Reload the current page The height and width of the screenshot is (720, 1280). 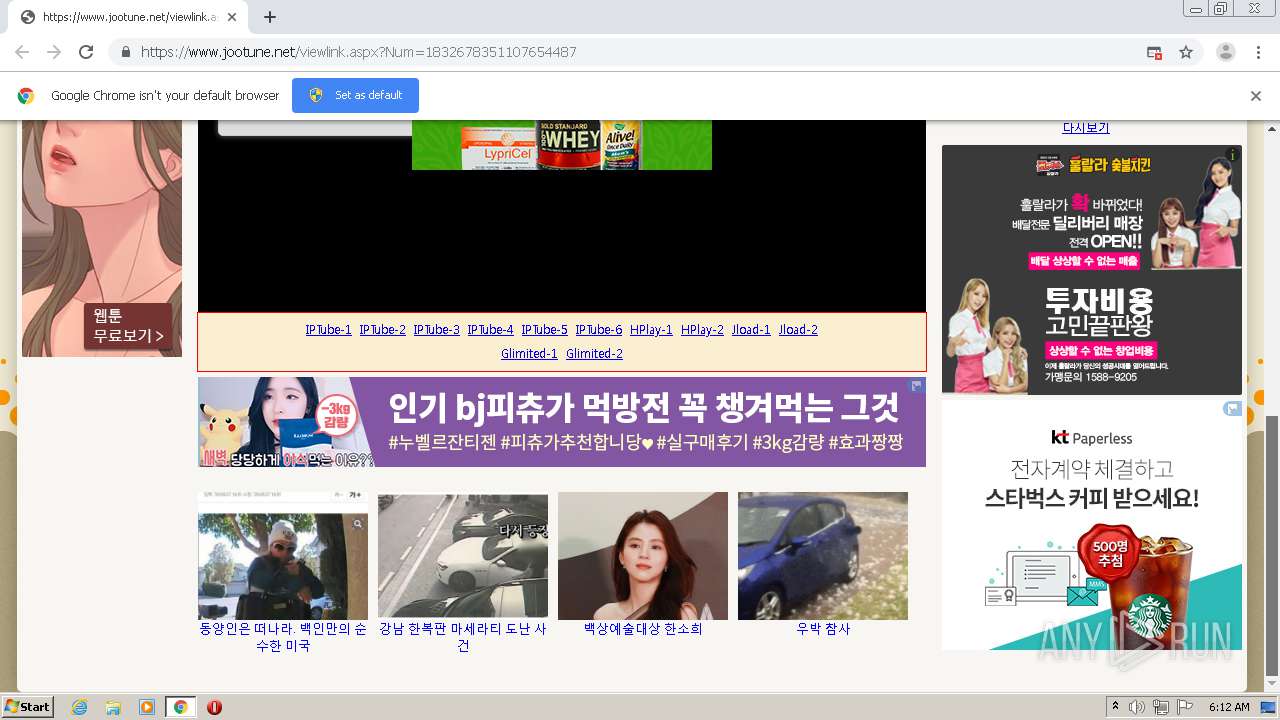86,52
